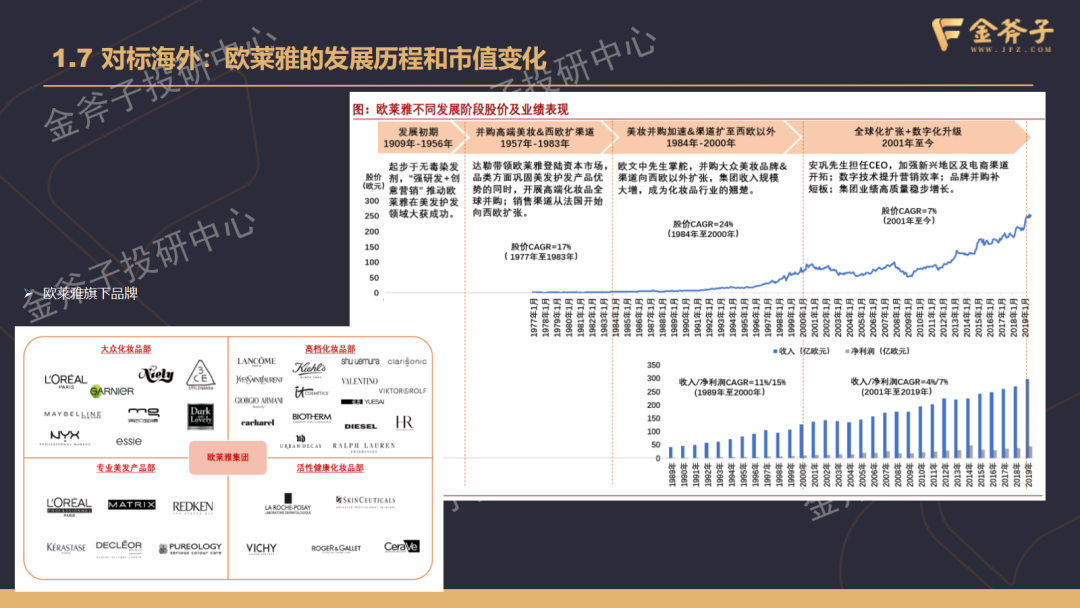
Task: Click the 收入/净利润CAGR=4%/7% annotation
Action: (x=900, y=386)
